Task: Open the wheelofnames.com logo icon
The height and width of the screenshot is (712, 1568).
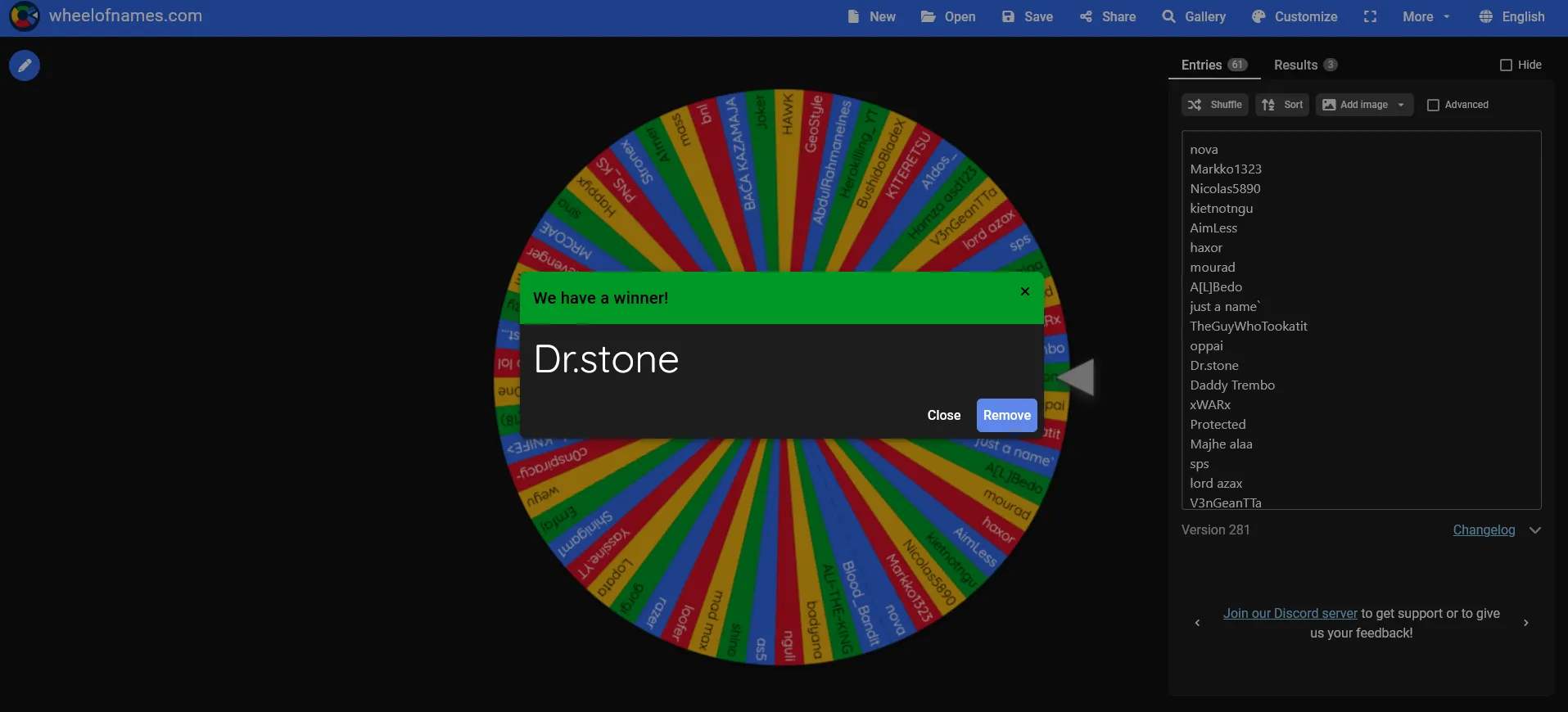Action: click(25, 16)
